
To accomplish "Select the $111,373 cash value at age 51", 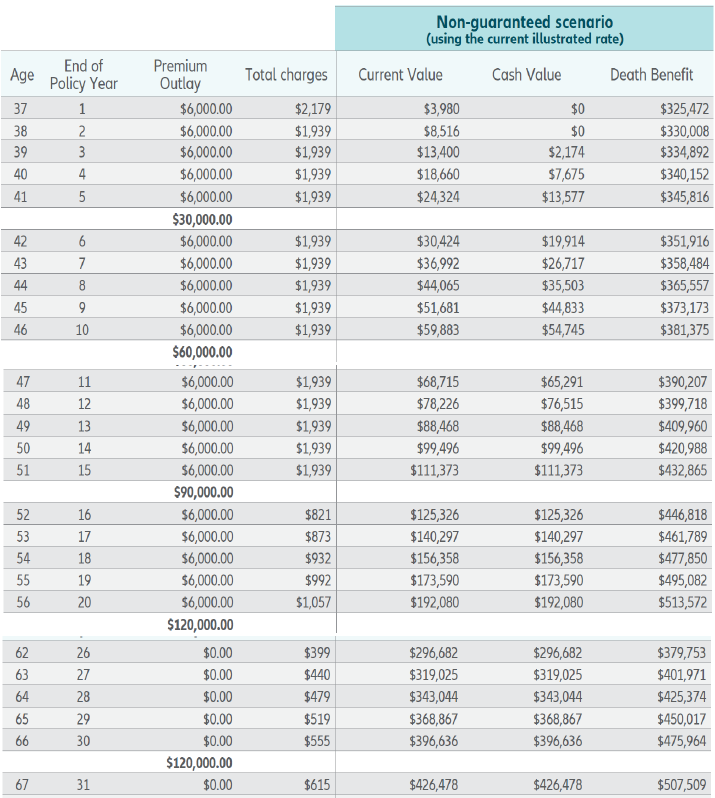I will pyautogui.click(x=558, y=470).
